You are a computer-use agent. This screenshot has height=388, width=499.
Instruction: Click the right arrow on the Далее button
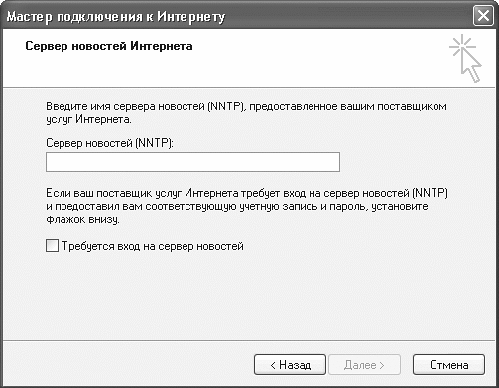point(382,366)
